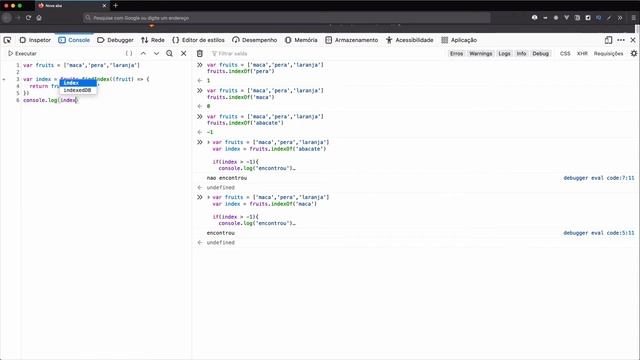Screen dimensions: 640x360
Task: Click editor line 1 var fruits declaration
Action: [81, 65]
